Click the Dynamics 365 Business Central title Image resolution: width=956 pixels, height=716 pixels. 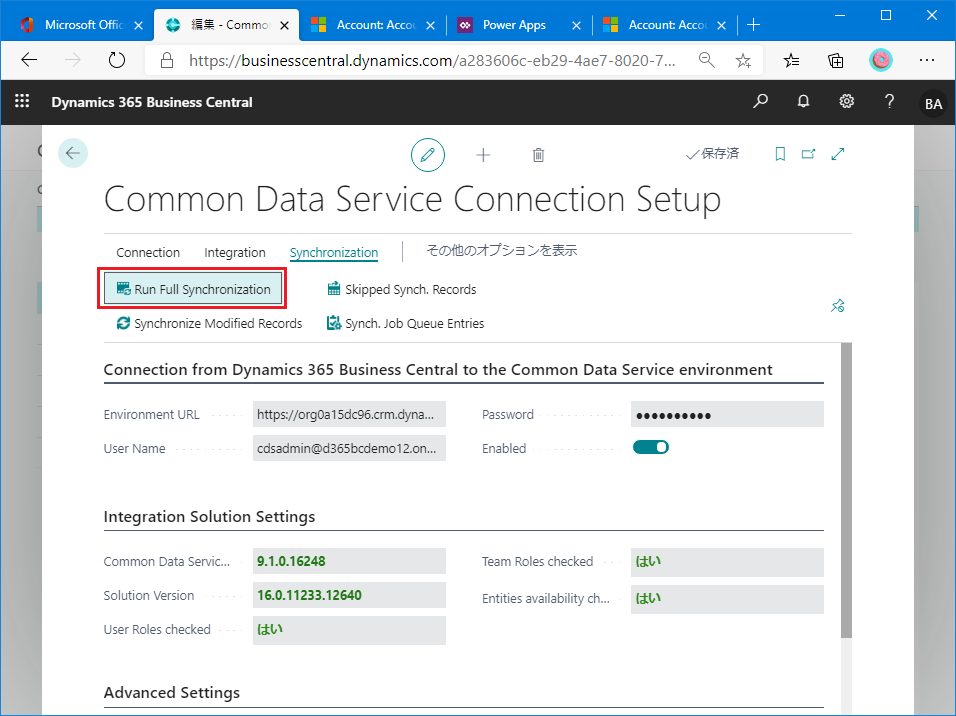click(152, 102)
